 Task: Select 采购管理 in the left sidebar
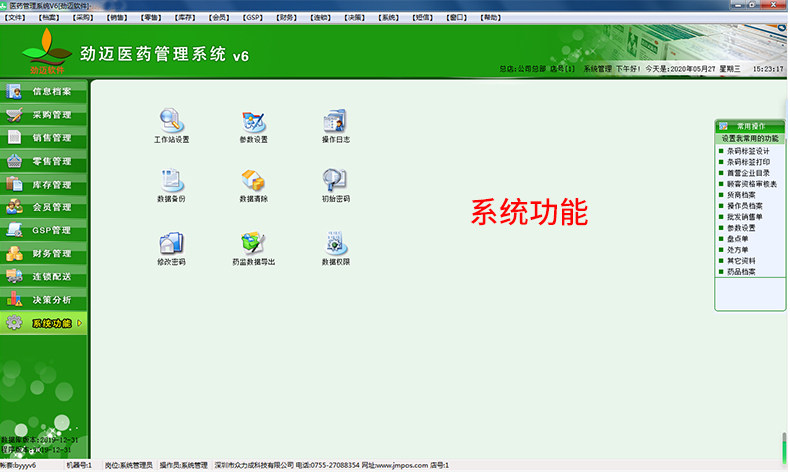43,114
